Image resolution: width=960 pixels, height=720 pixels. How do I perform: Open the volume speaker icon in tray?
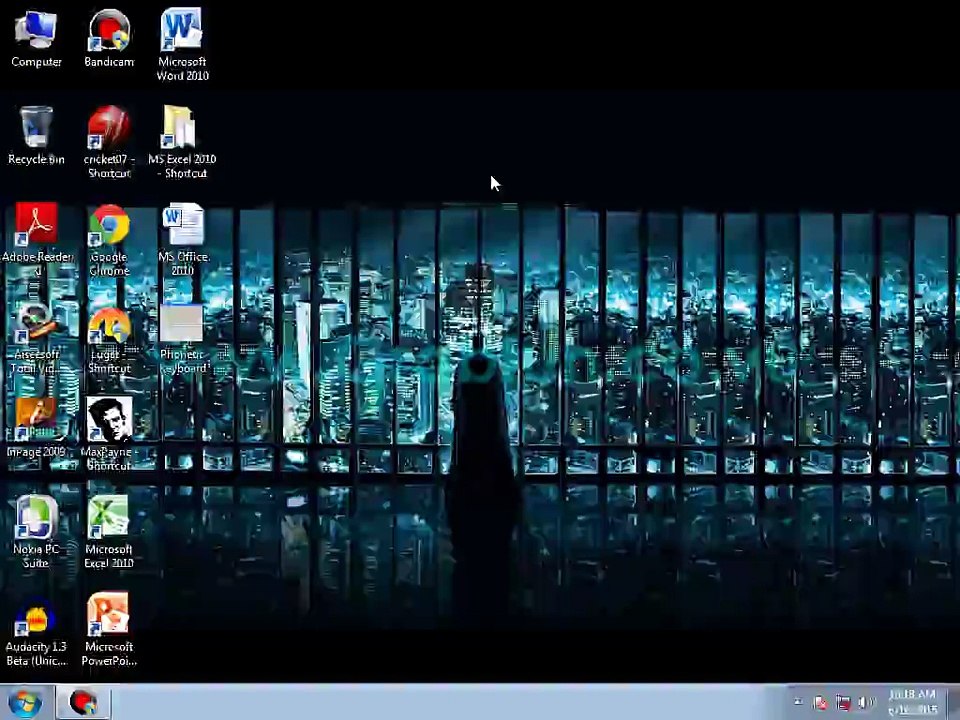pyautogui.click(x=866, y=702)
